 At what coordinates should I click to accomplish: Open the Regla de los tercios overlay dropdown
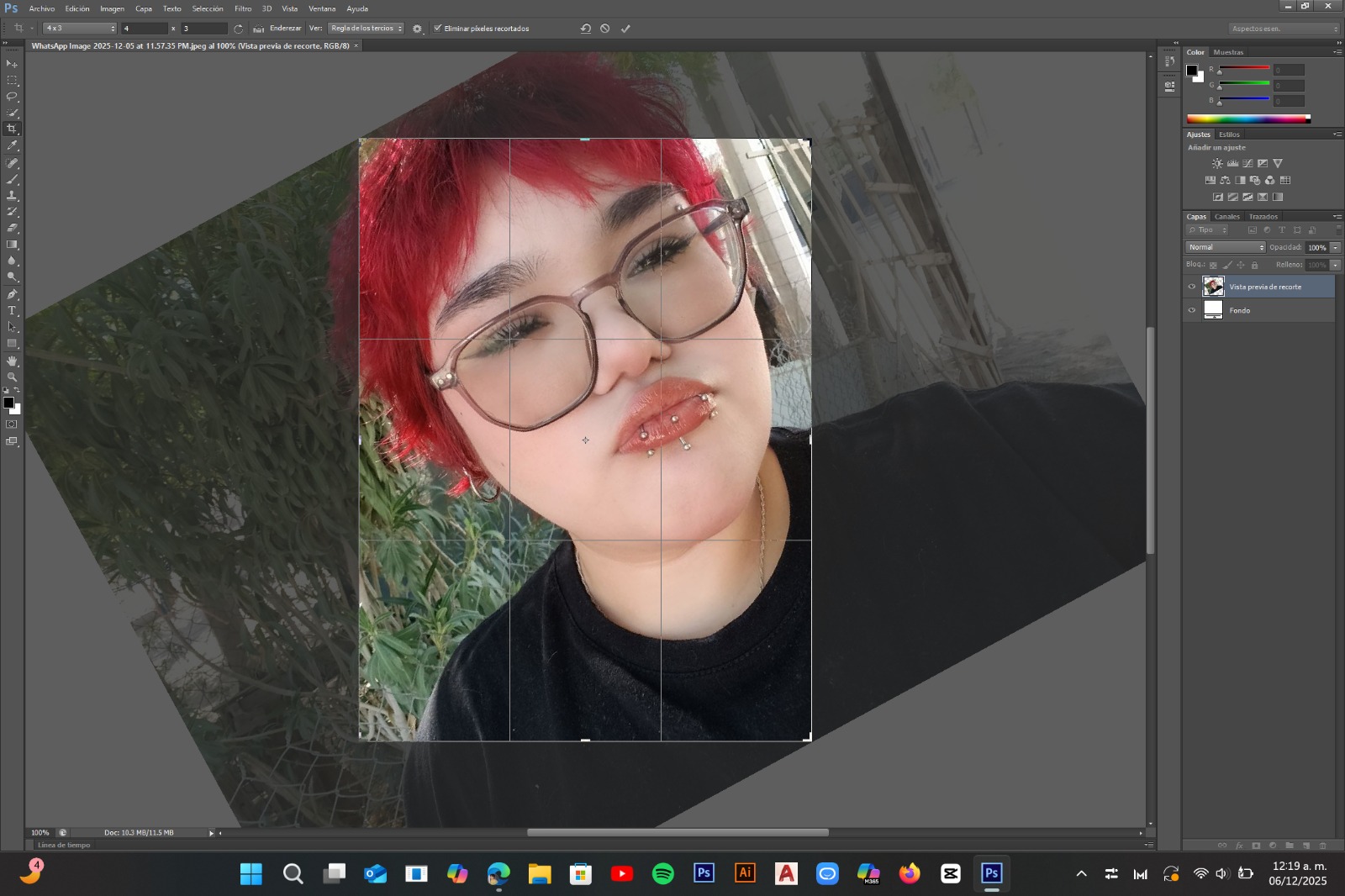pos(366,29)
